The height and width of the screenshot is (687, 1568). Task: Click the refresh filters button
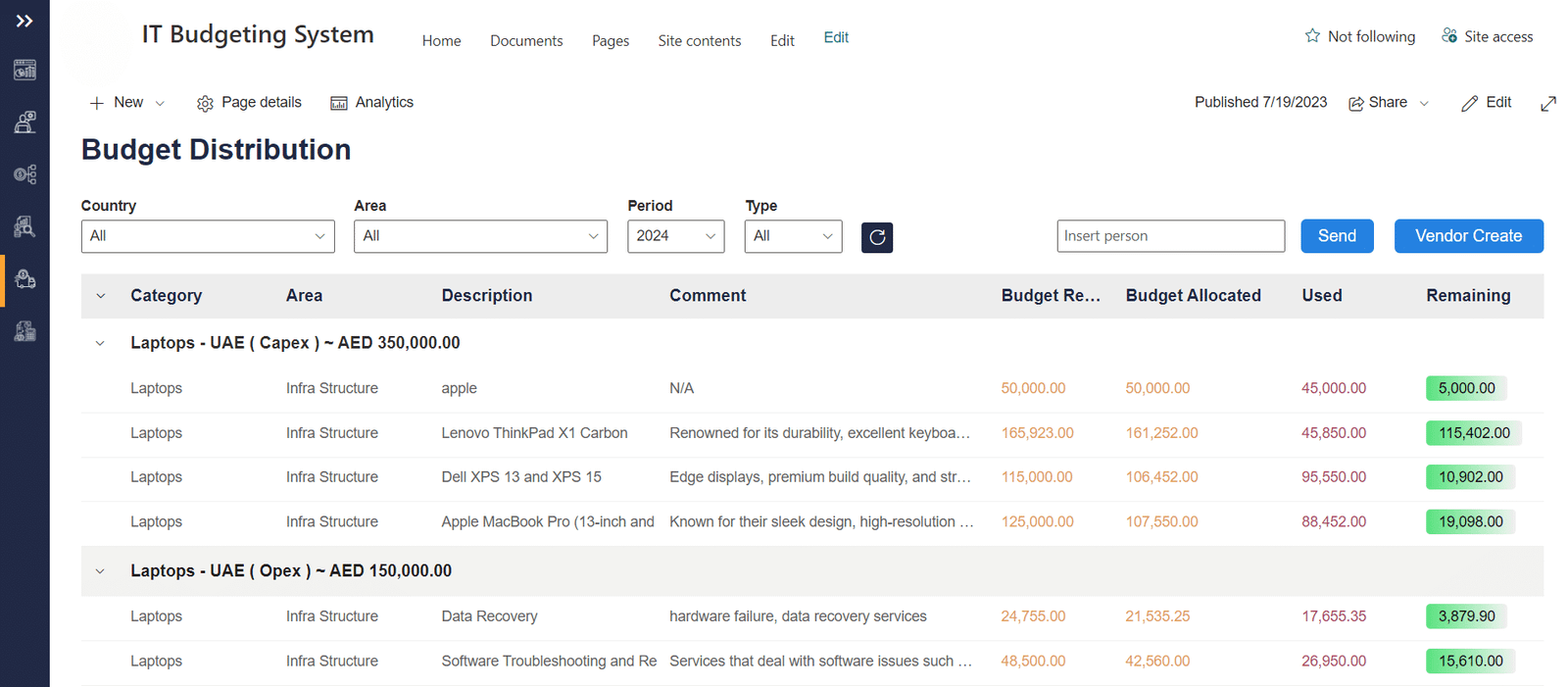(x=877, y=237)
